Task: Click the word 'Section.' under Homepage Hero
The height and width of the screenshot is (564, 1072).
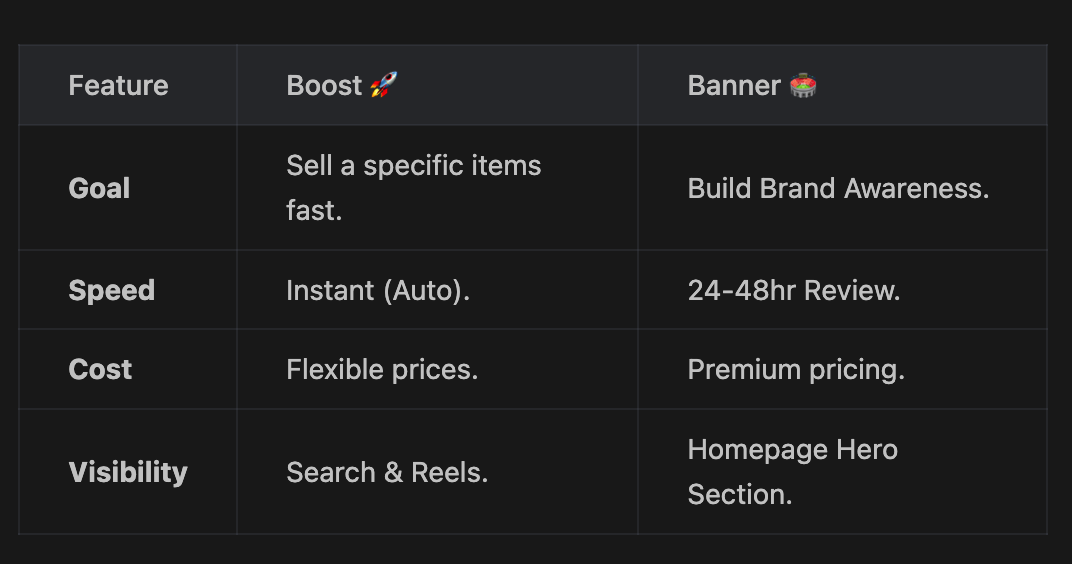Action: tap(739, 494)
